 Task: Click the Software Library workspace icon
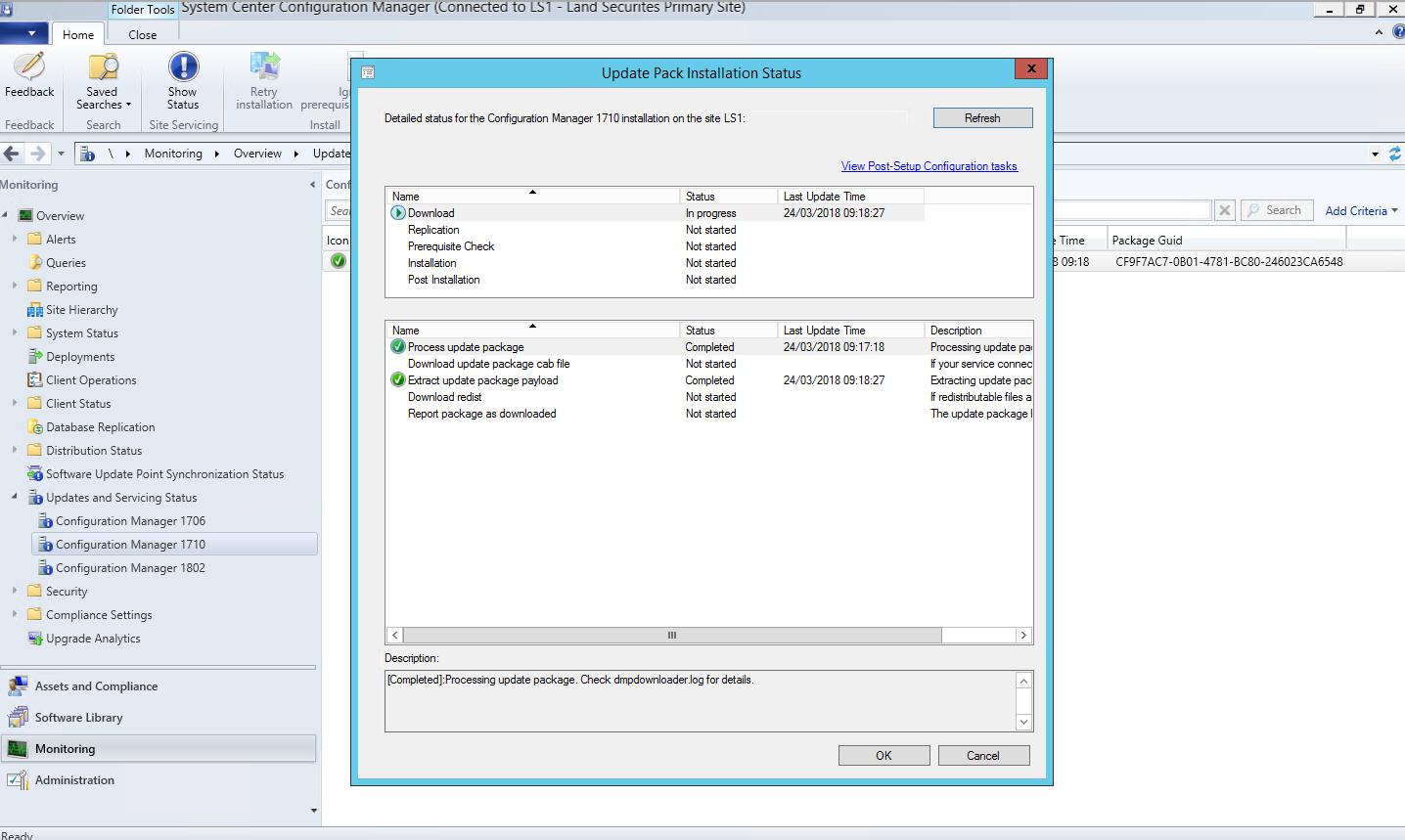pyautogui.click(x=18, y=718)
